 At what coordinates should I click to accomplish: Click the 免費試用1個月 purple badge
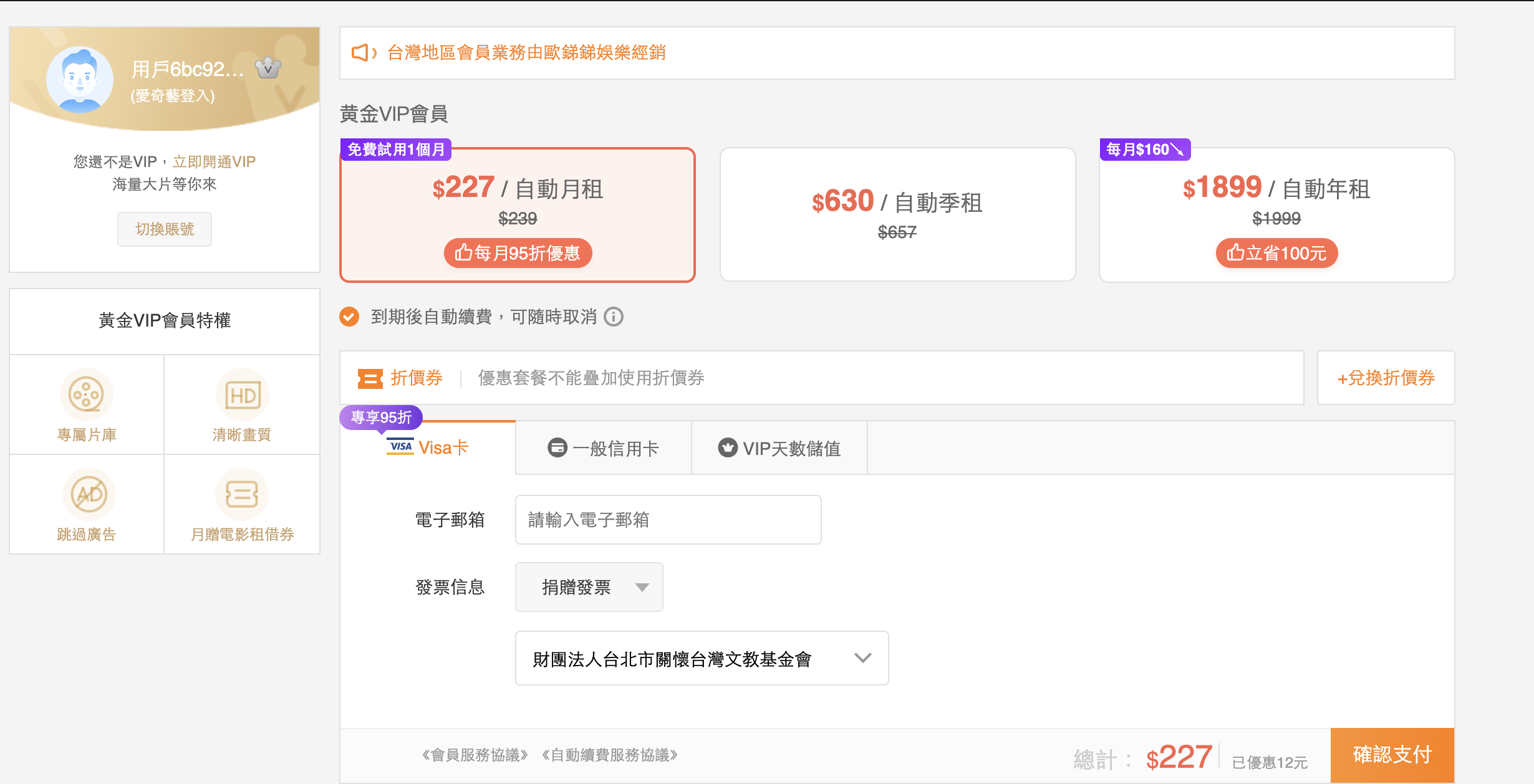pyautogui.click(x=396, y=150)
